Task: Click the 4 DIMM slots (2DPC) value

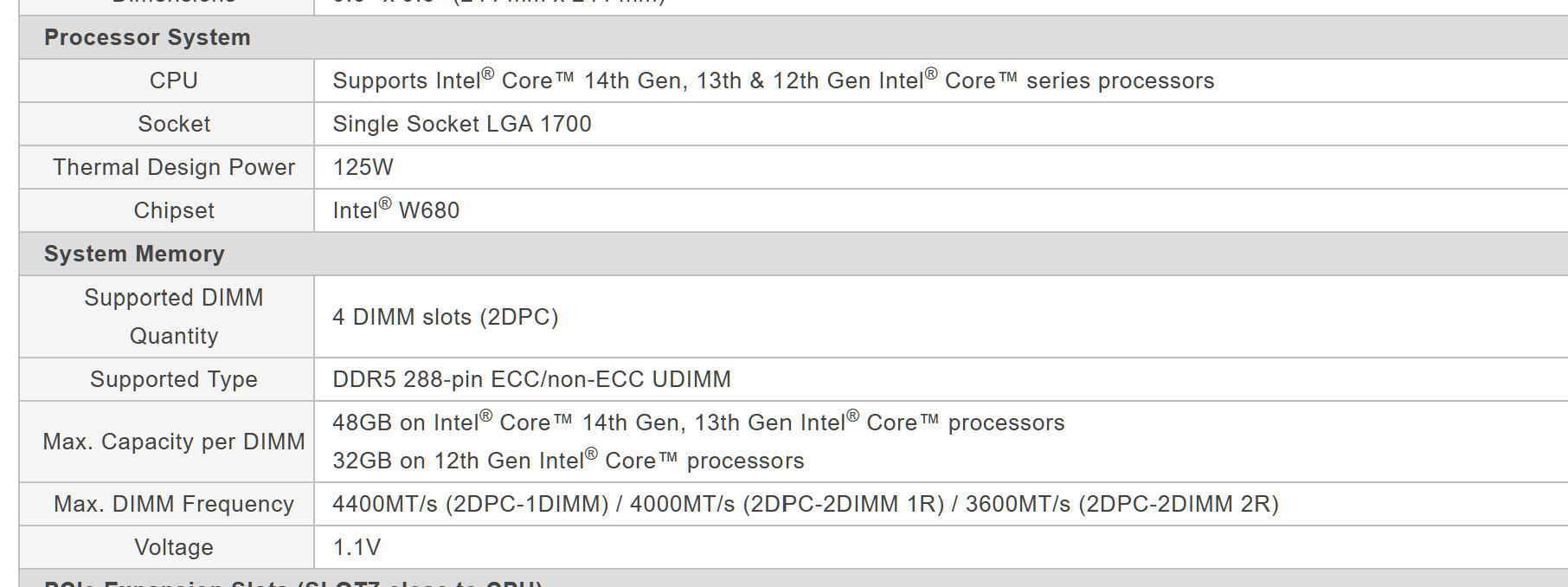Action: [x=445, y=317]
